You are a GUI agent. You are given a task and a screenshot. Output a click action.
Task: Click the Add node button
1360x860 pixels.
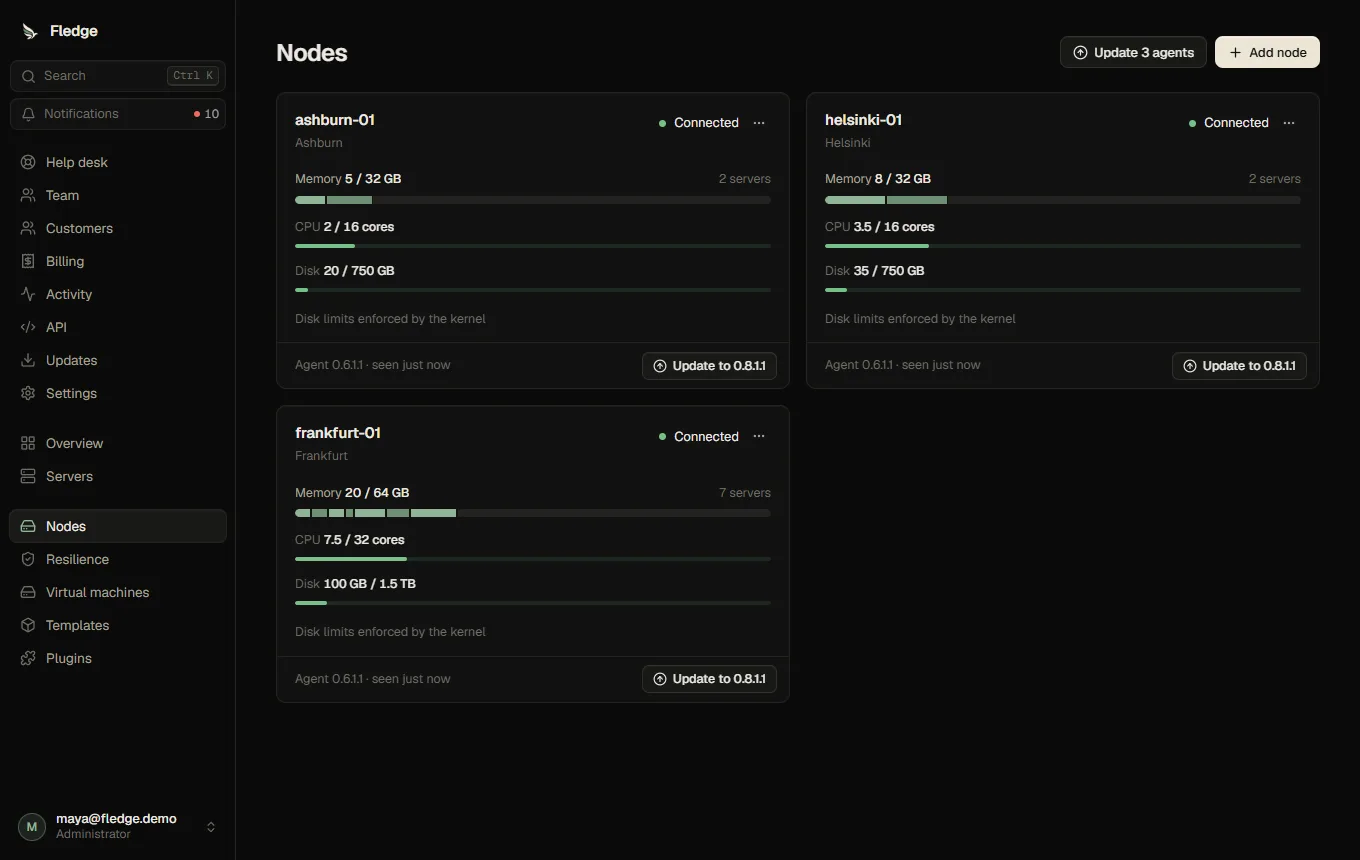point(1267,52)
